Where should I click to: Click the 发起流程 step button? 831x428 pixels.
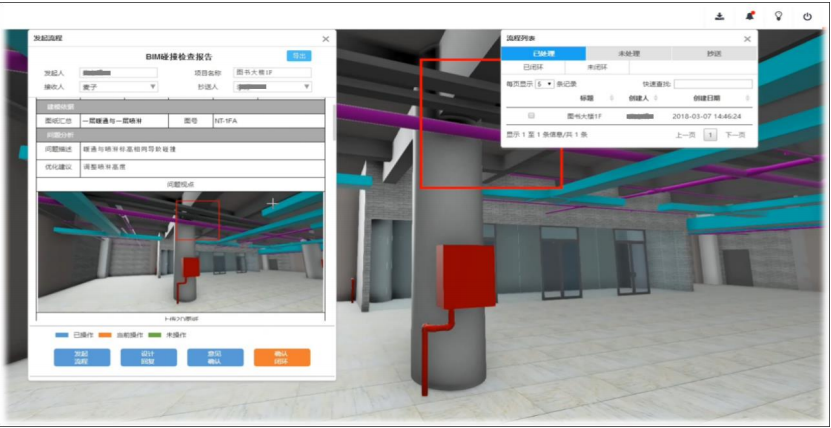pos(82,358)
